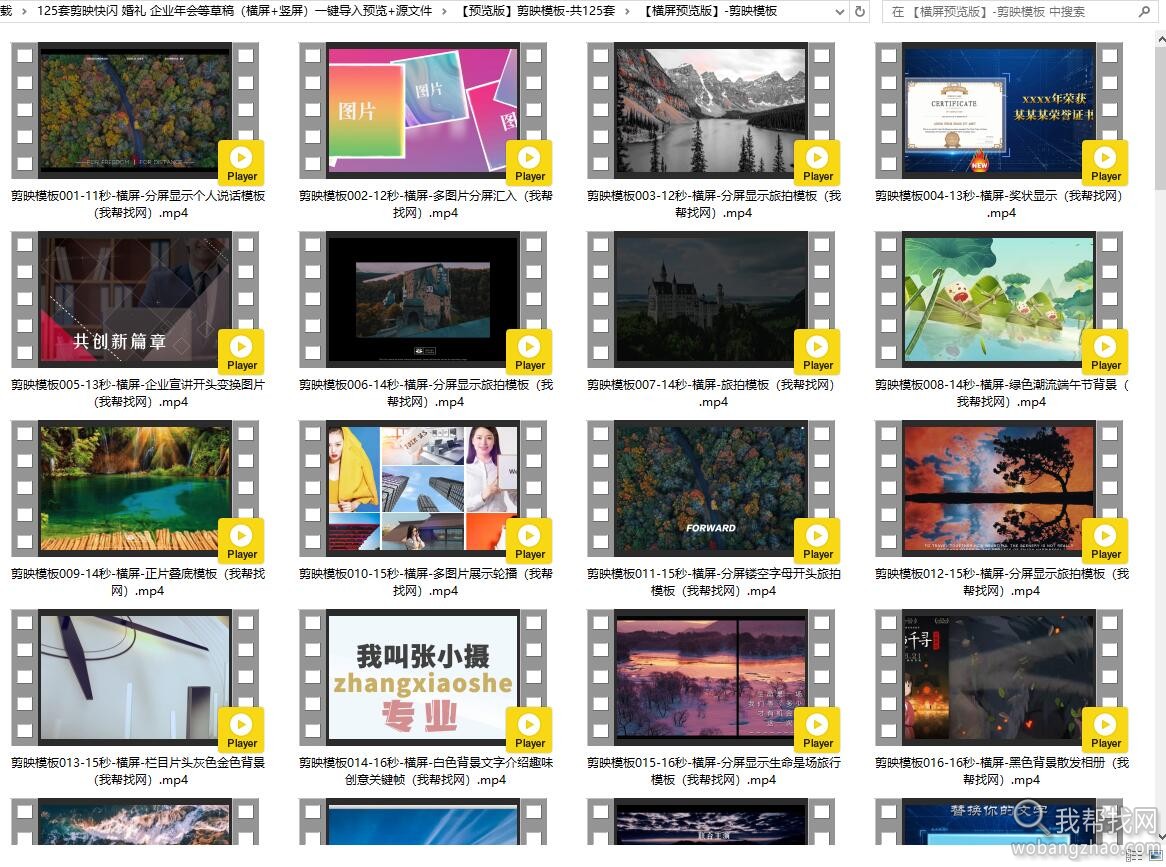This screenshot has width=1166, height=867.
Task: Expand chevron after 【预览版】剪映模板-共125套 breadcrumb
Action: pyautogui.click(x=627, y=11)
